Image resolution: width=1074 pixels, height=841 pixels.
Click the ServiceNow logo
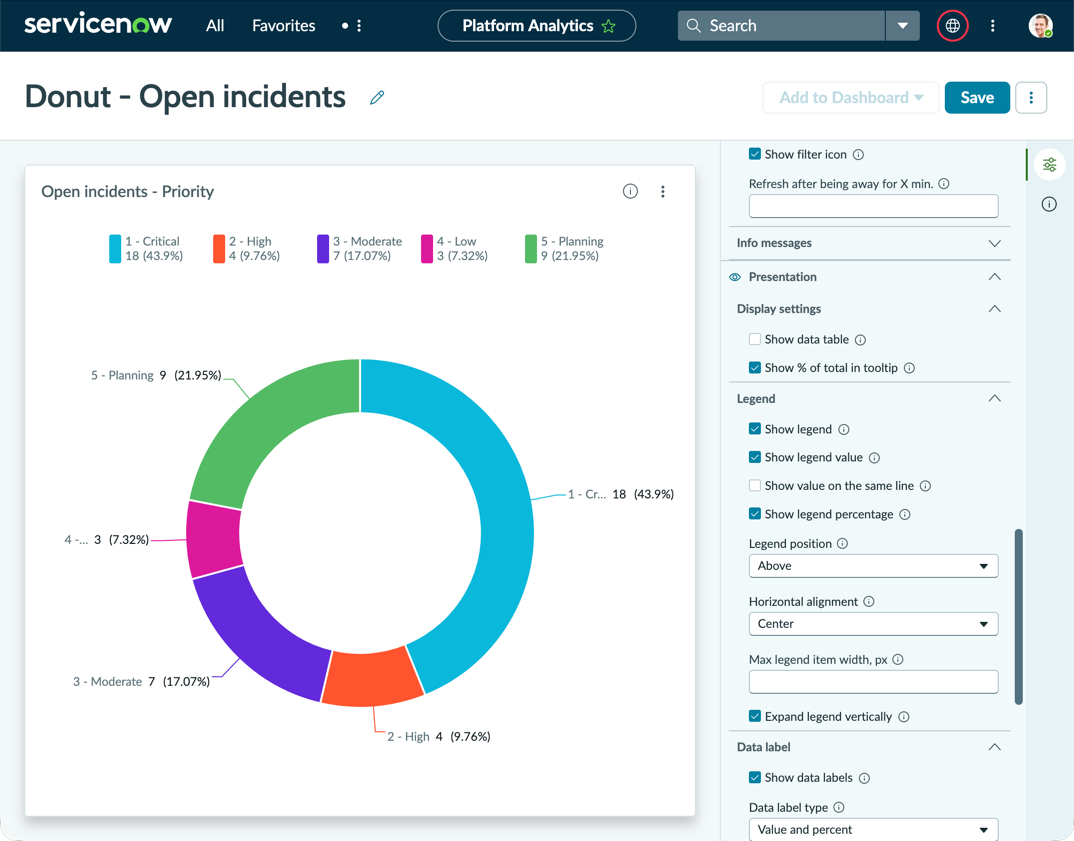pos(98,25)
